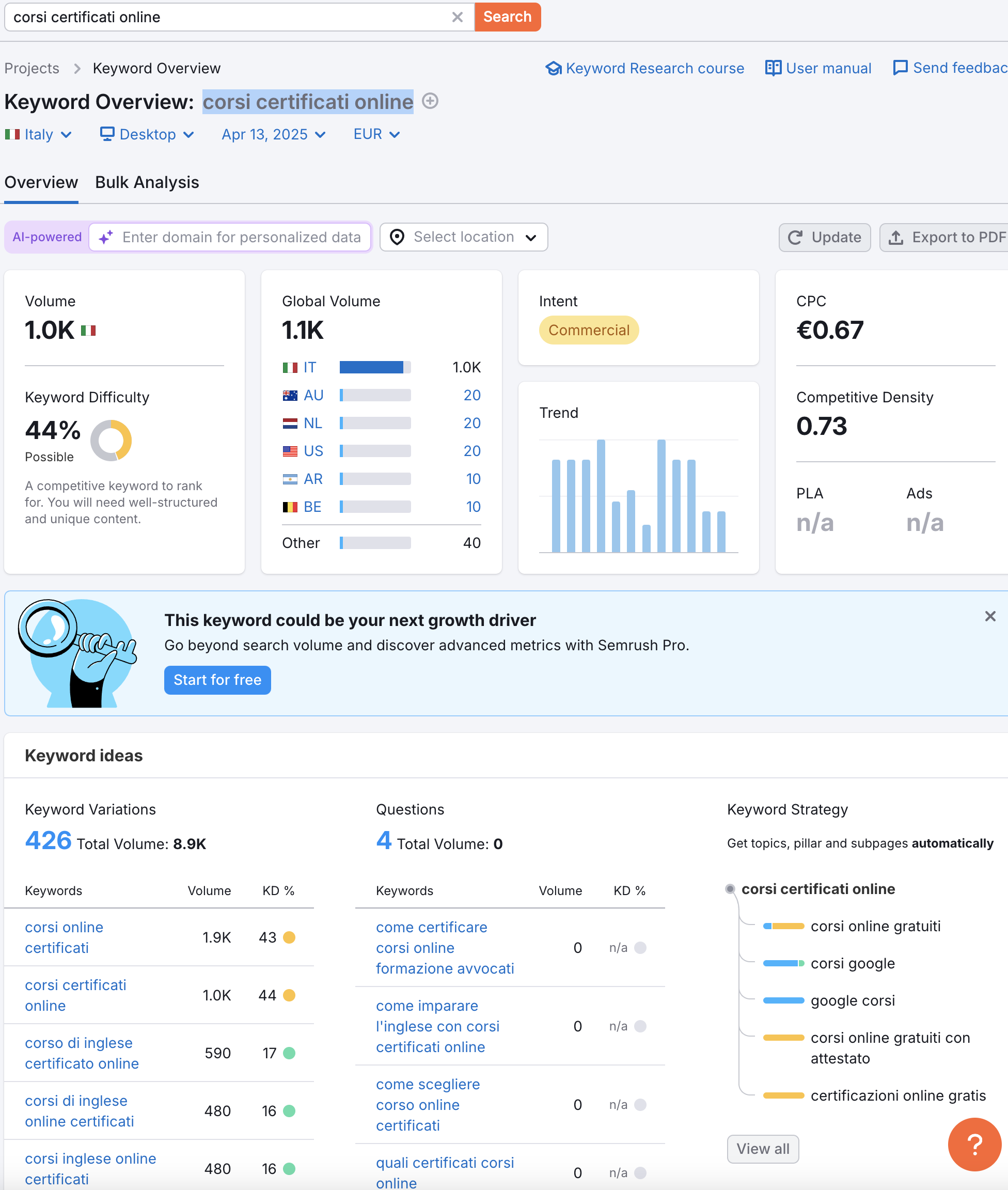Click the Start for free button
Image resolution: width=1008 pixels, height=1190 pixels.
217,680
